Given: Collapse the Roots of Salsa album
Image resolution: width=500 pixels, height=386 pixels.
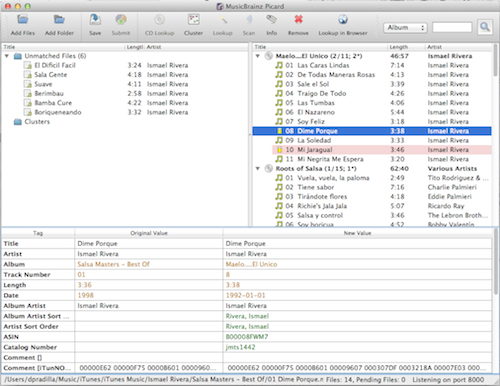Looking at the screenshot, I should pos(258,169).
